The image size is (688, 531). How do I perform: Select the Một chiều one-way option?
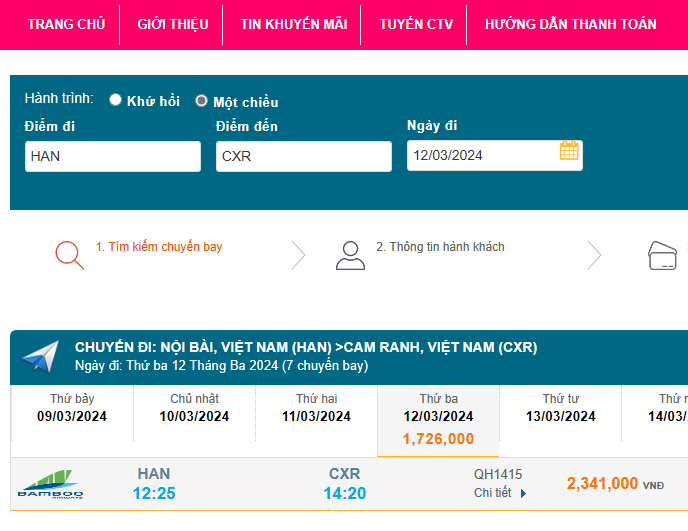click(x=202, y=101)
